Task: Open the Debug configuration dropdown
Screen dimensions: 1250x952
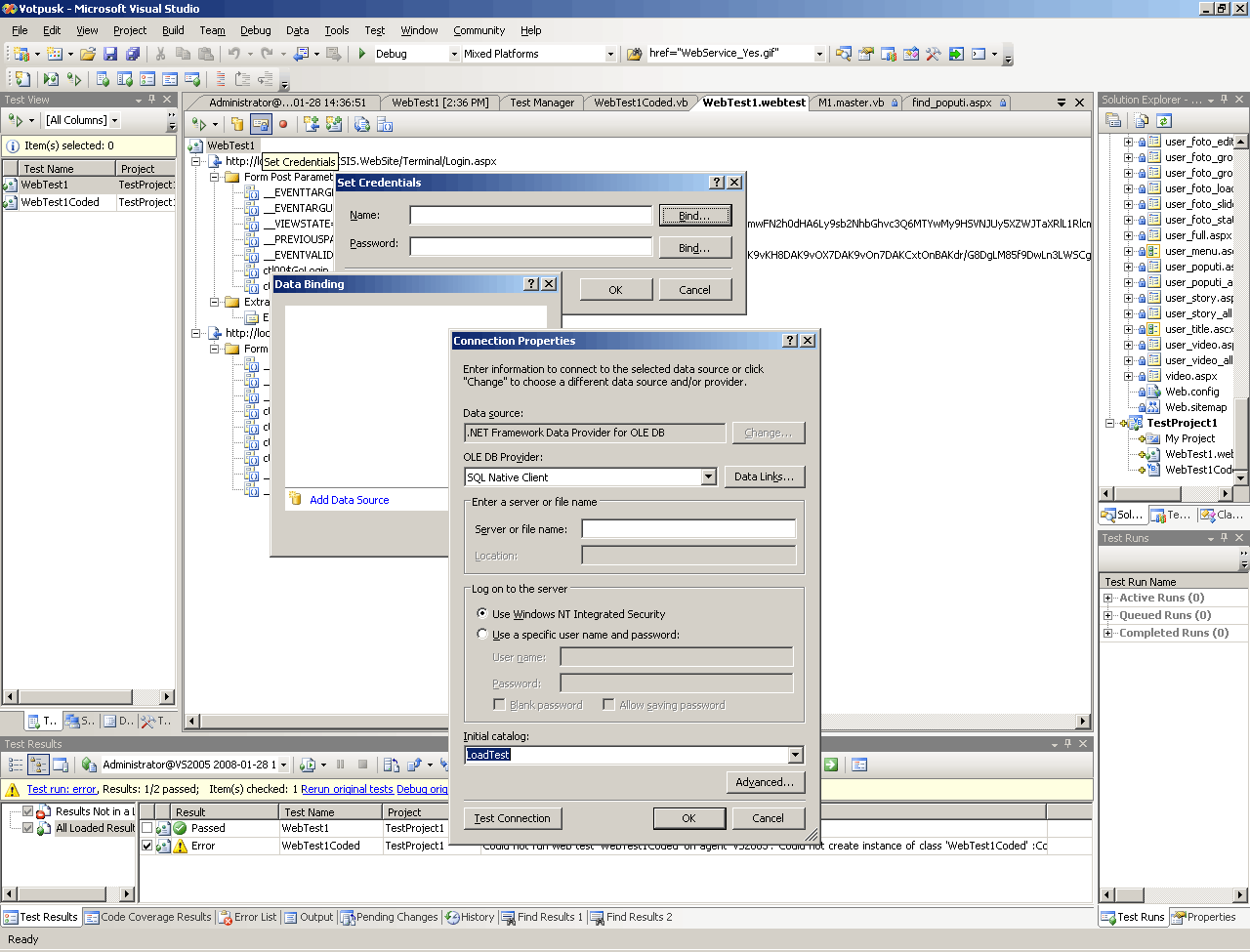Action: click(x=454, y=54)
